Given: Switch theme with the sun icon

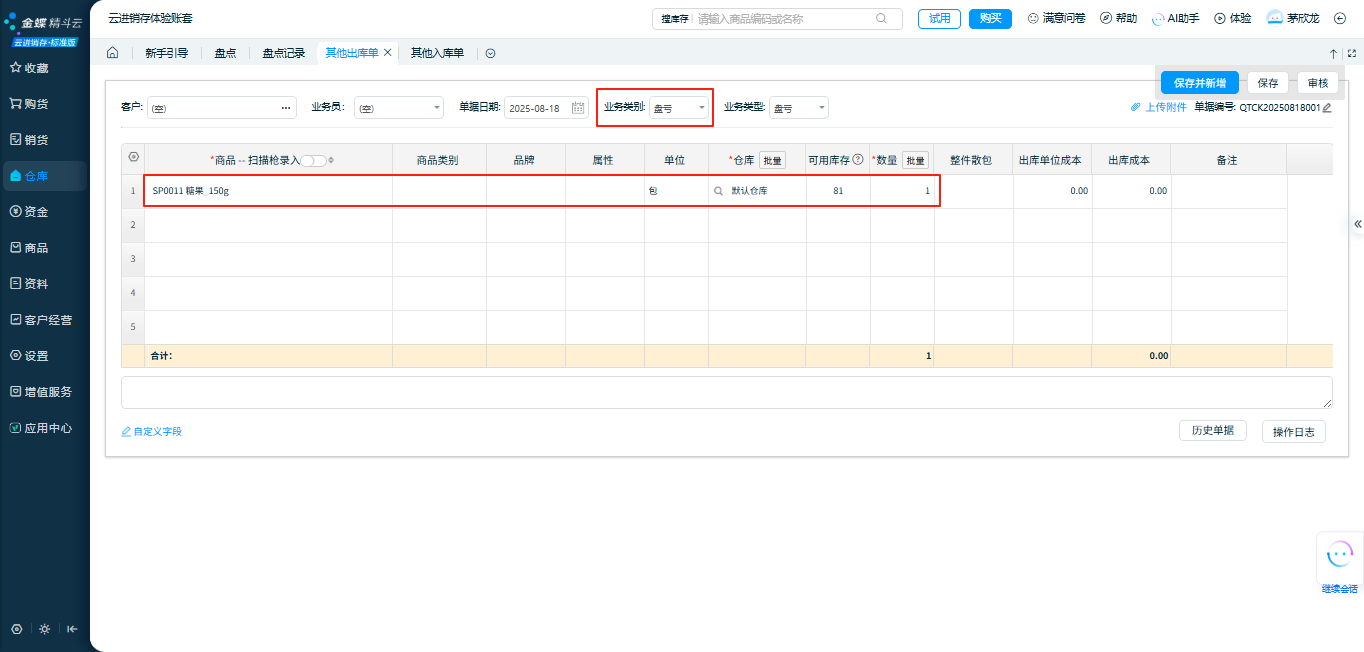Looking at the screenshot, I should (x=44, y=629).
